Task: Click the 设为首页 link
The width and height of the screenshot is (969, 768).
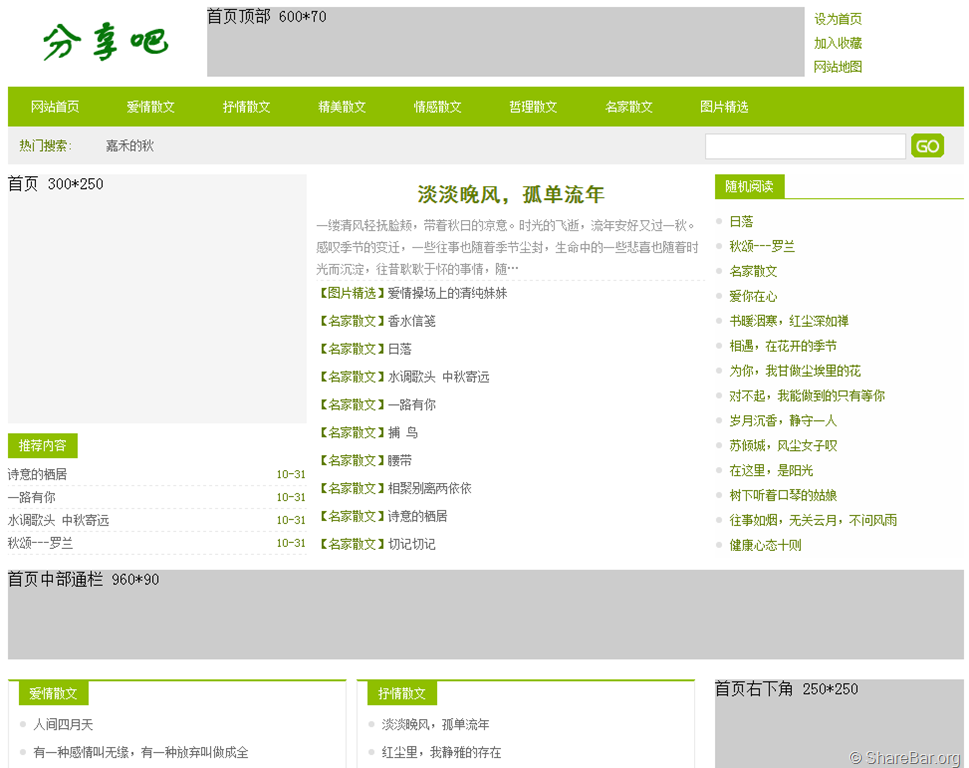Action: tap(837, 19)
